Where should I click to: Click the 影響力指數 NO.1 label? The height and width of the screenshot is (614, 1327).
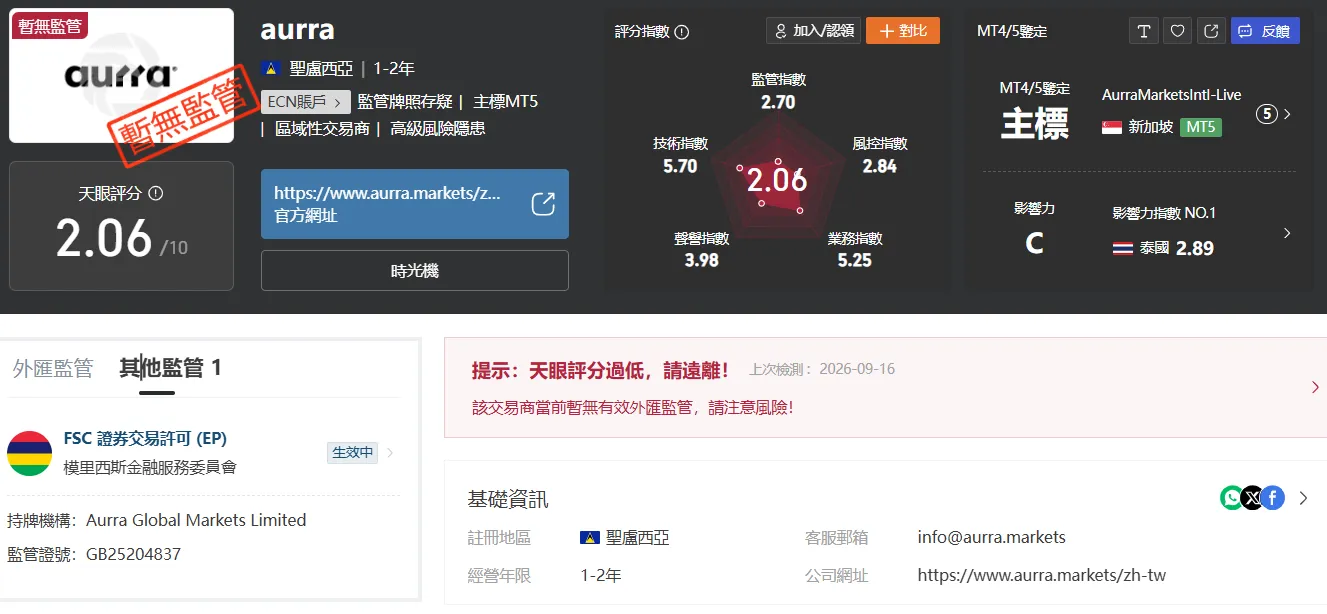point(1164,213)
